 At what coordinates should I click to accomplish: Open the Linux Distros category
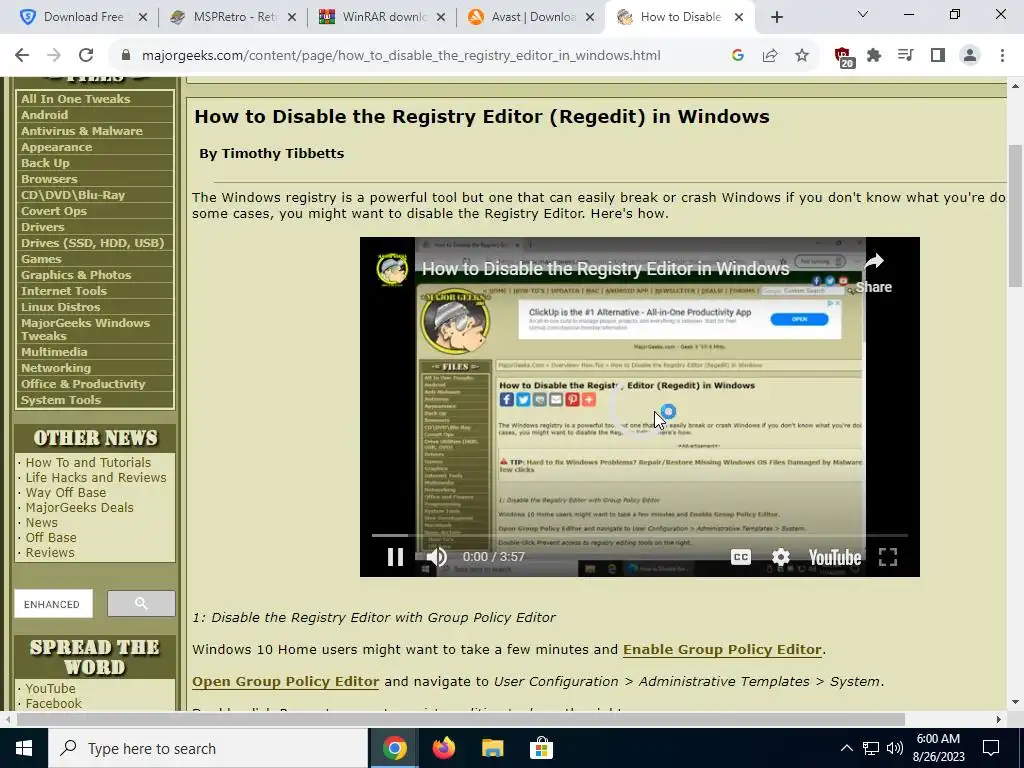click(60, 307)
